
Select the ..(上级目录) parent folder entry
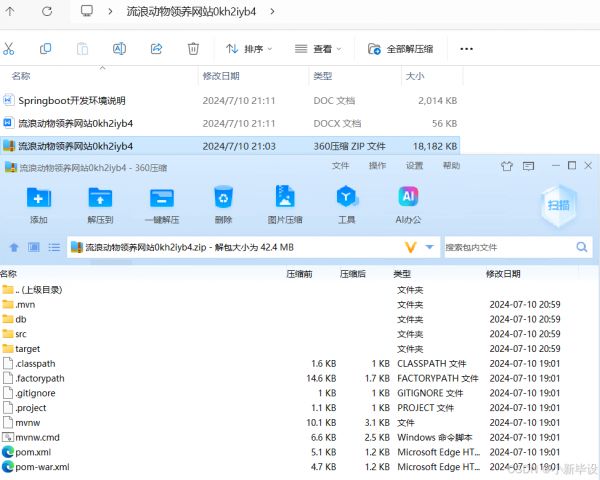33,290
